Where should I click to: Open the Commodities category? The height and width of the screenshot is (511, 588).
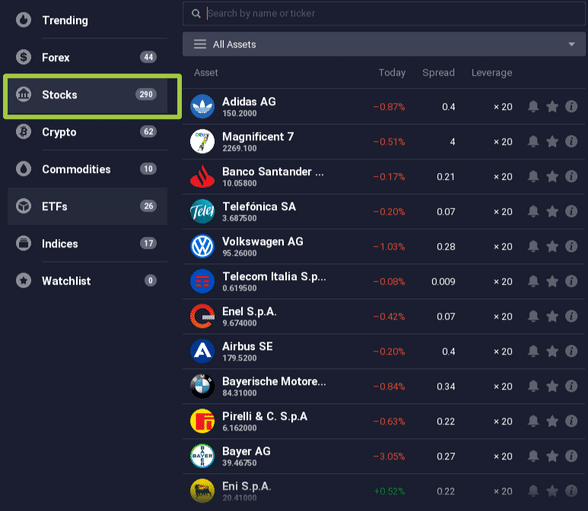point(87,169)
